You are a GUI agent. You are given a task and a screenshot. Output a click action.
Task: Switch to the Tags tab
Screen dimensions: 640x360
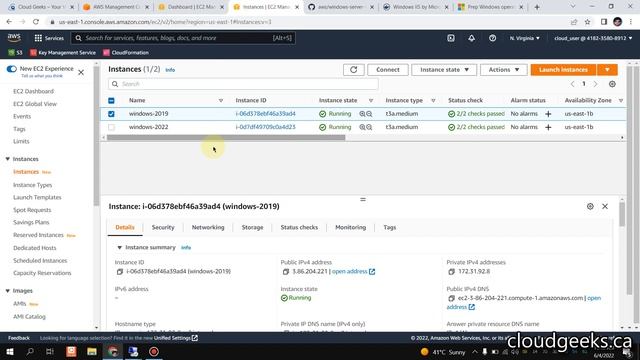point(389,227)
